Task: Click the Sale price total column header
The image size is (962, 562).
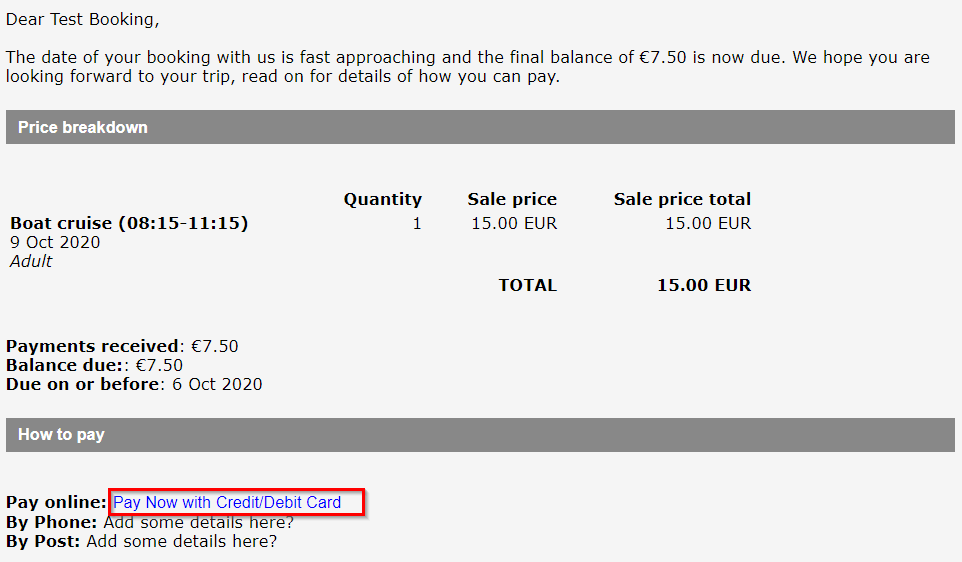Action: (682, 199)
